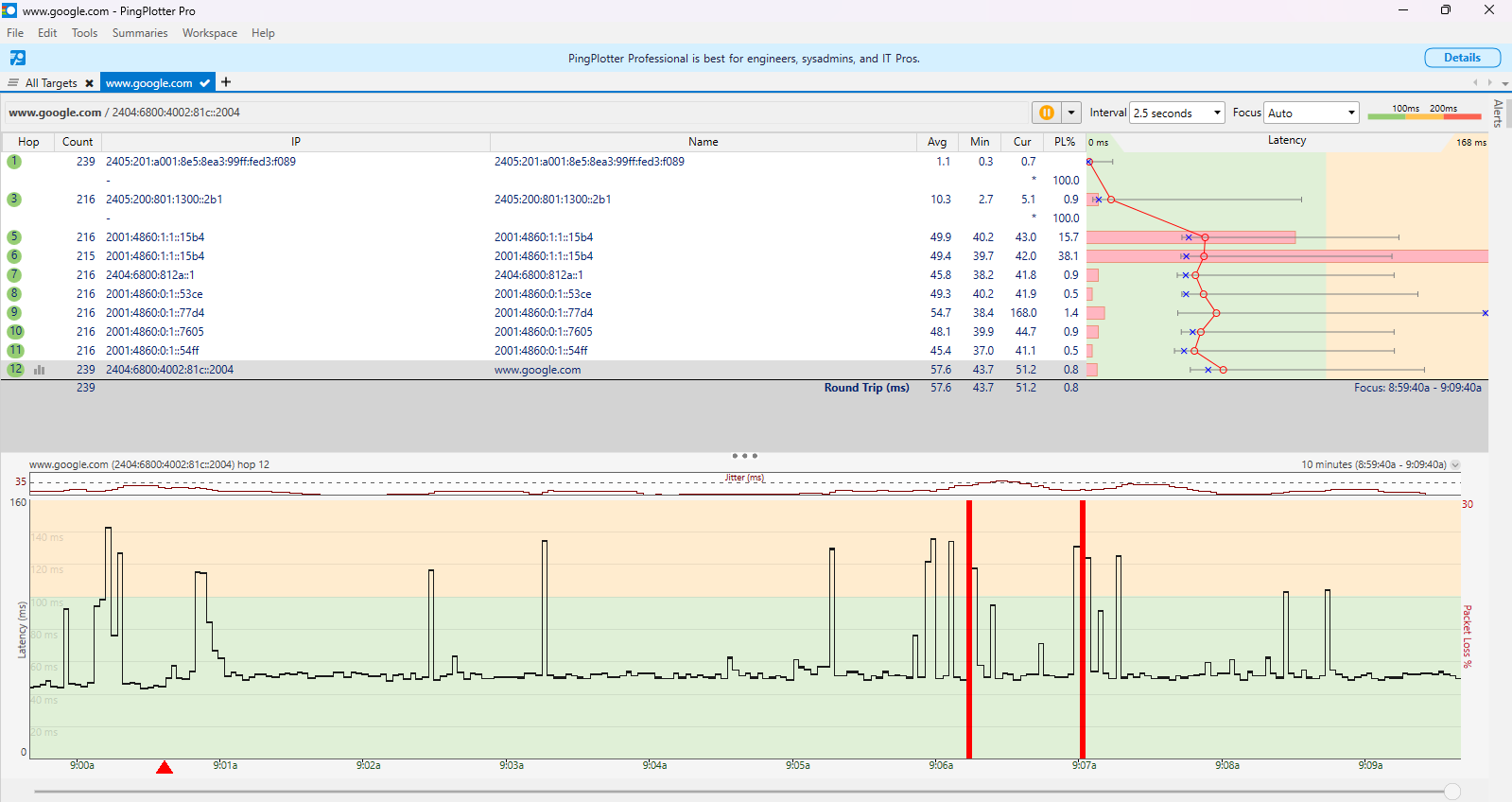The width and height of the screenshot is (1512, 802).
Task: Toggle the www.google.com tab checkmark
Action: [205, 83]
